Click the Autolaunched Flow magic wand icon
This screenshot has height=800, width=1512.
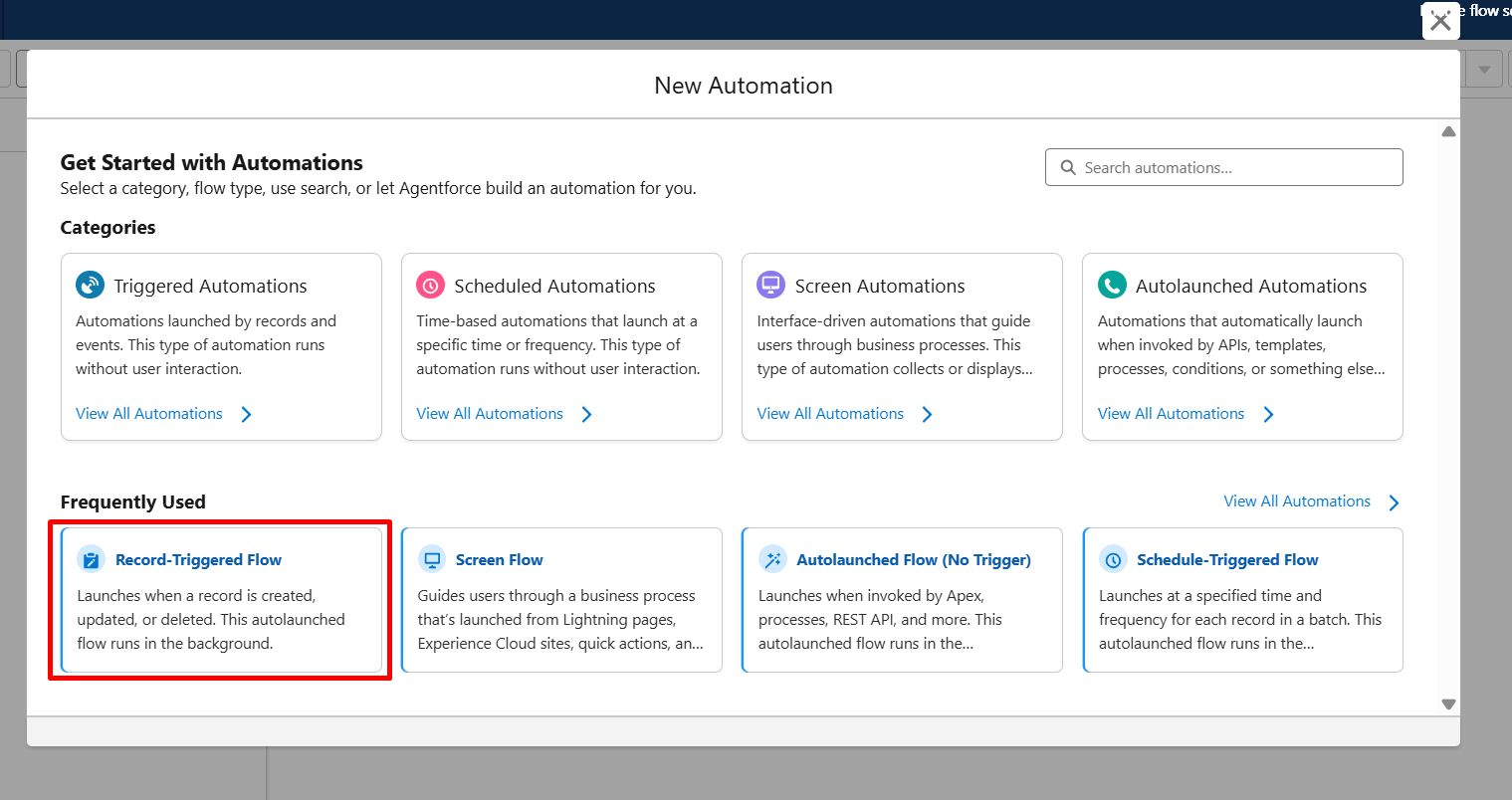point(772,559)
